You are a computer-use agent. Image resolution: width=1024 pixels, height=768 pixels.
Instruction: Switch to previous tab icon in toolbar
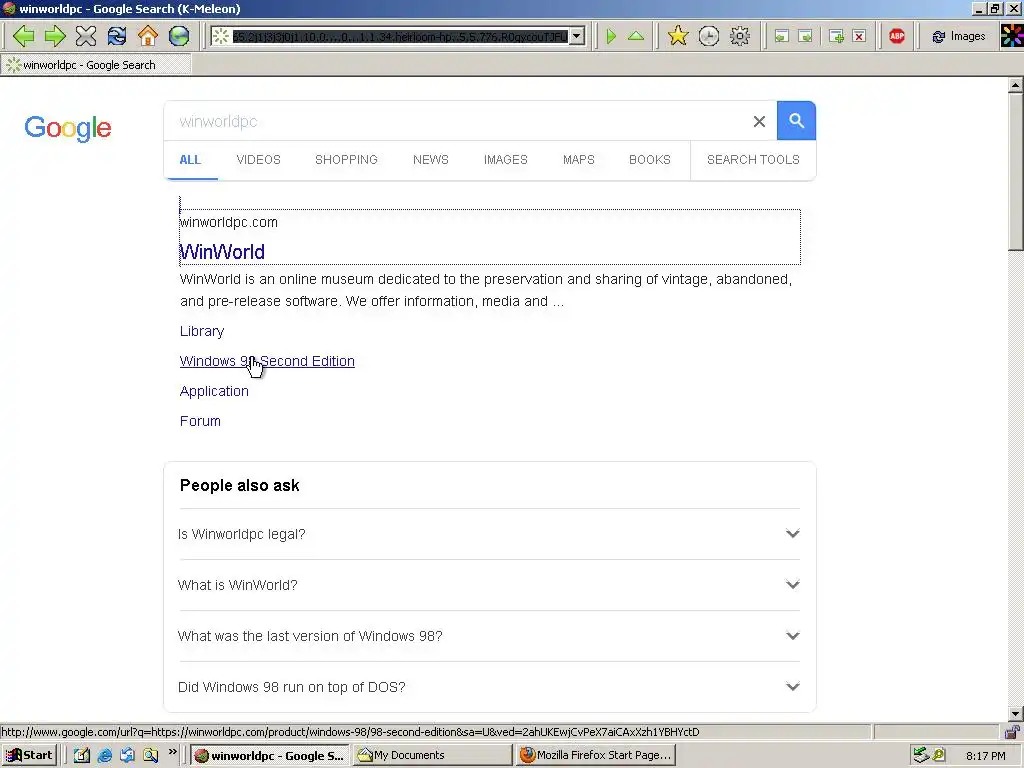click(x=782, y=37)
